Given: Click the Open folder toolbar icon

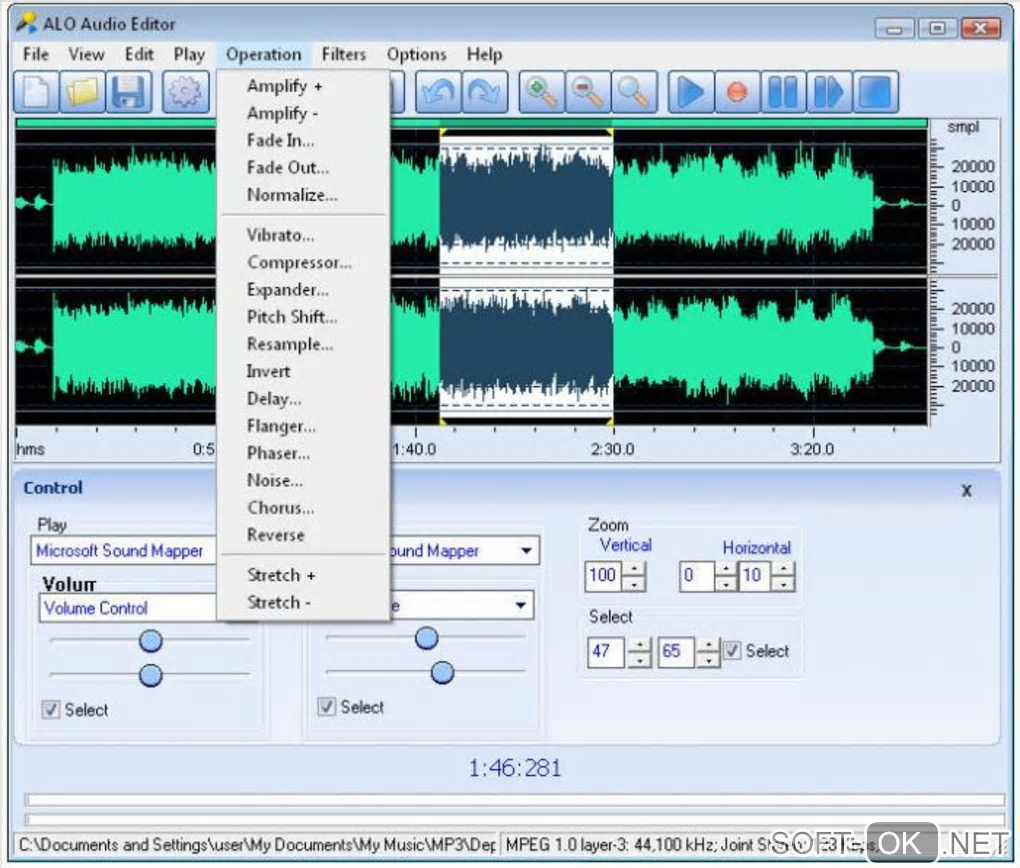Looking at the screenshot, I should [x=84, y=93].
